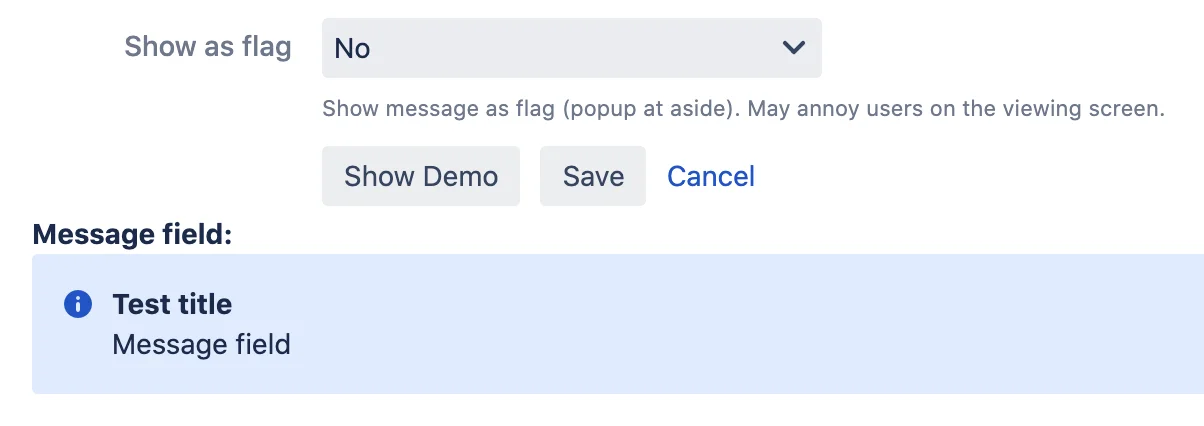This screenshot has width=1204, height=426.
Task: Save the message settings
Action: tap(593, 176)
